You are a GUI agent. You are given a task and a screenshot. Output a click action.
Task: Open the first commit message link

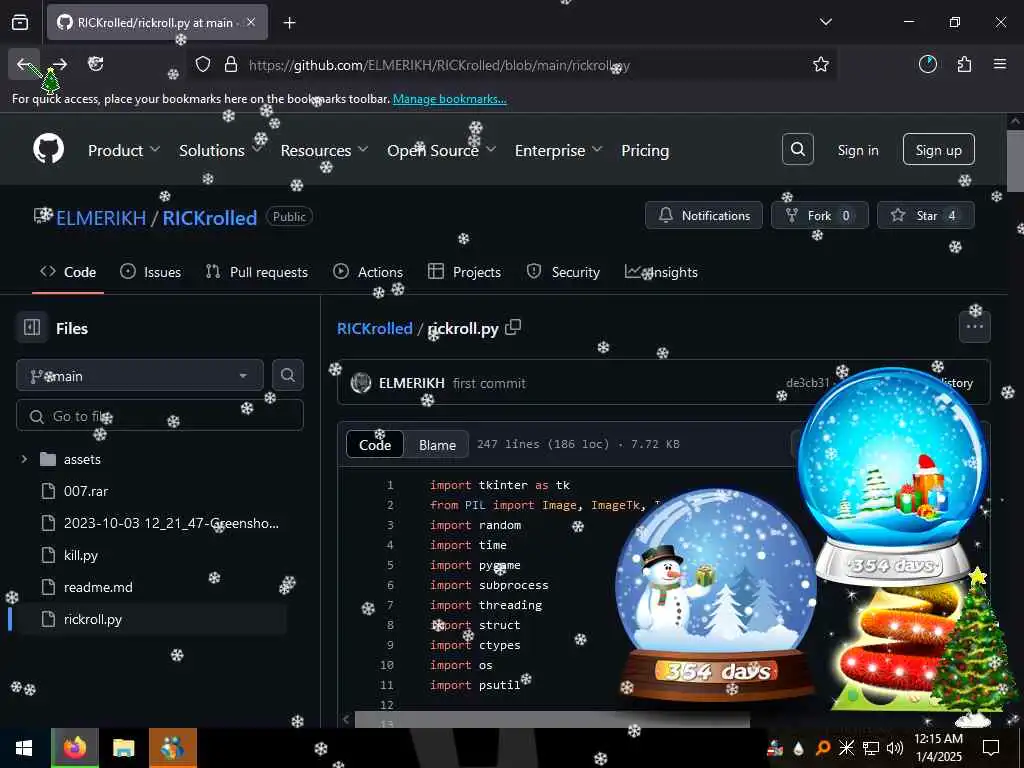[489, 383]
